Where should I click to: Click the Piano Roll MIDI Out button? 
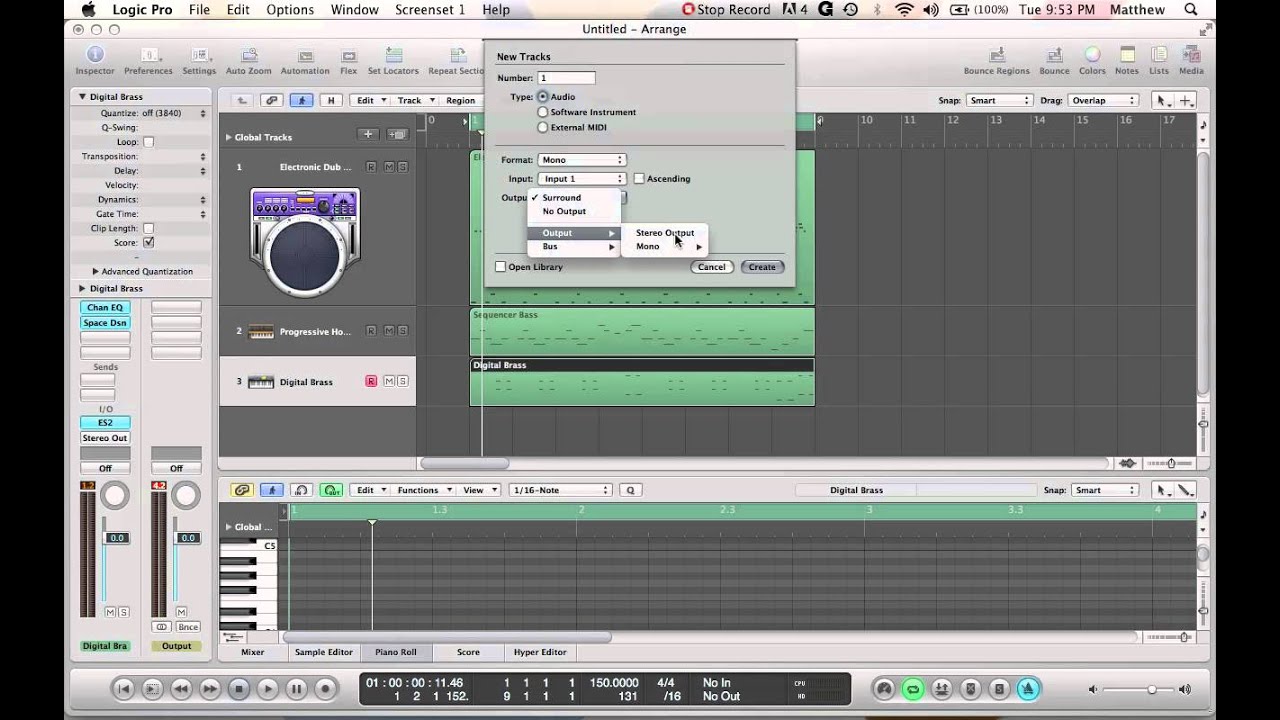(x=331, y=490)
